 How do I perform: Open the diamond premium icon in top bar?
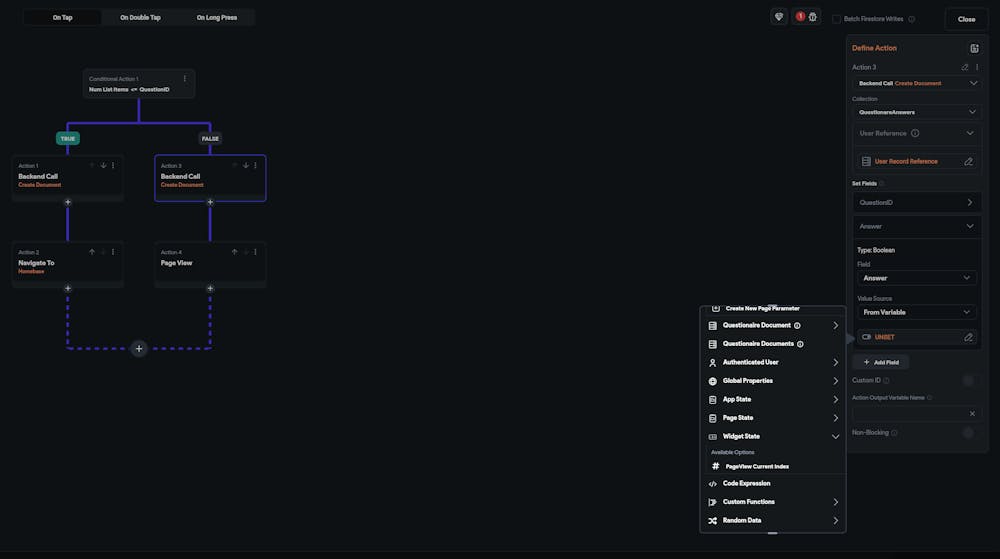(779, 17)
